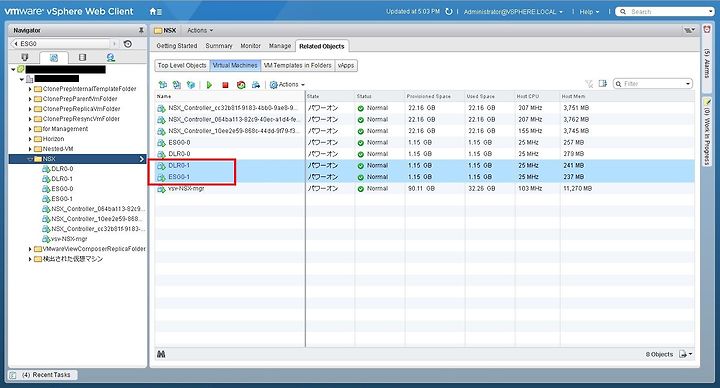The height and width of the screenshot is (388, 720).
Task: Open navigation history clock icon
Action: pos(128,44)
